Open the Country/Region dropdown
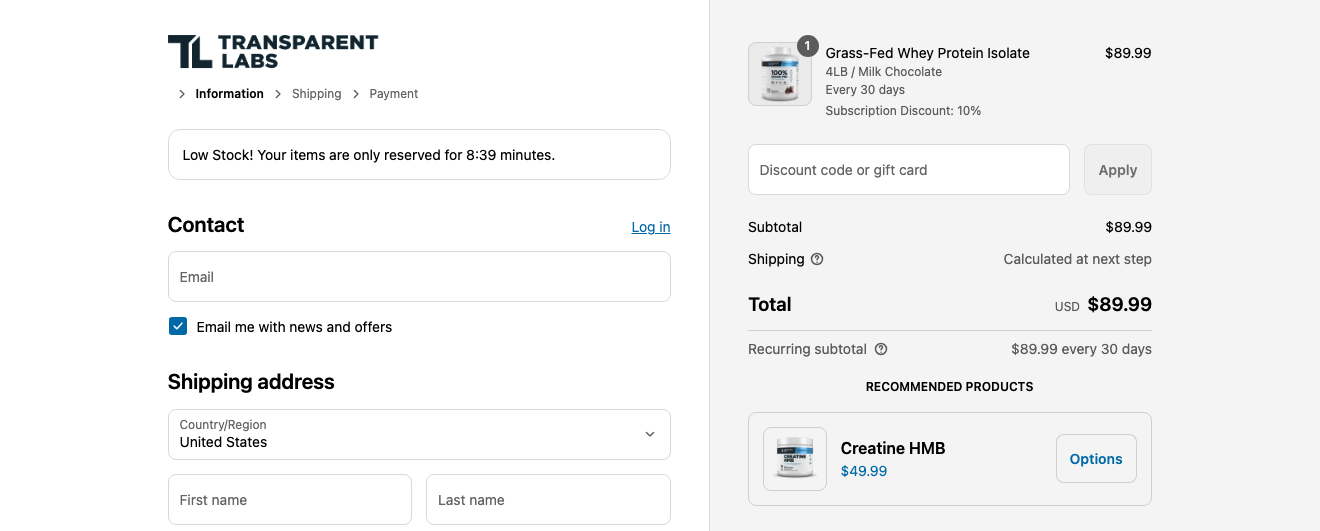The image size is (1320, 531). point(419,434)
